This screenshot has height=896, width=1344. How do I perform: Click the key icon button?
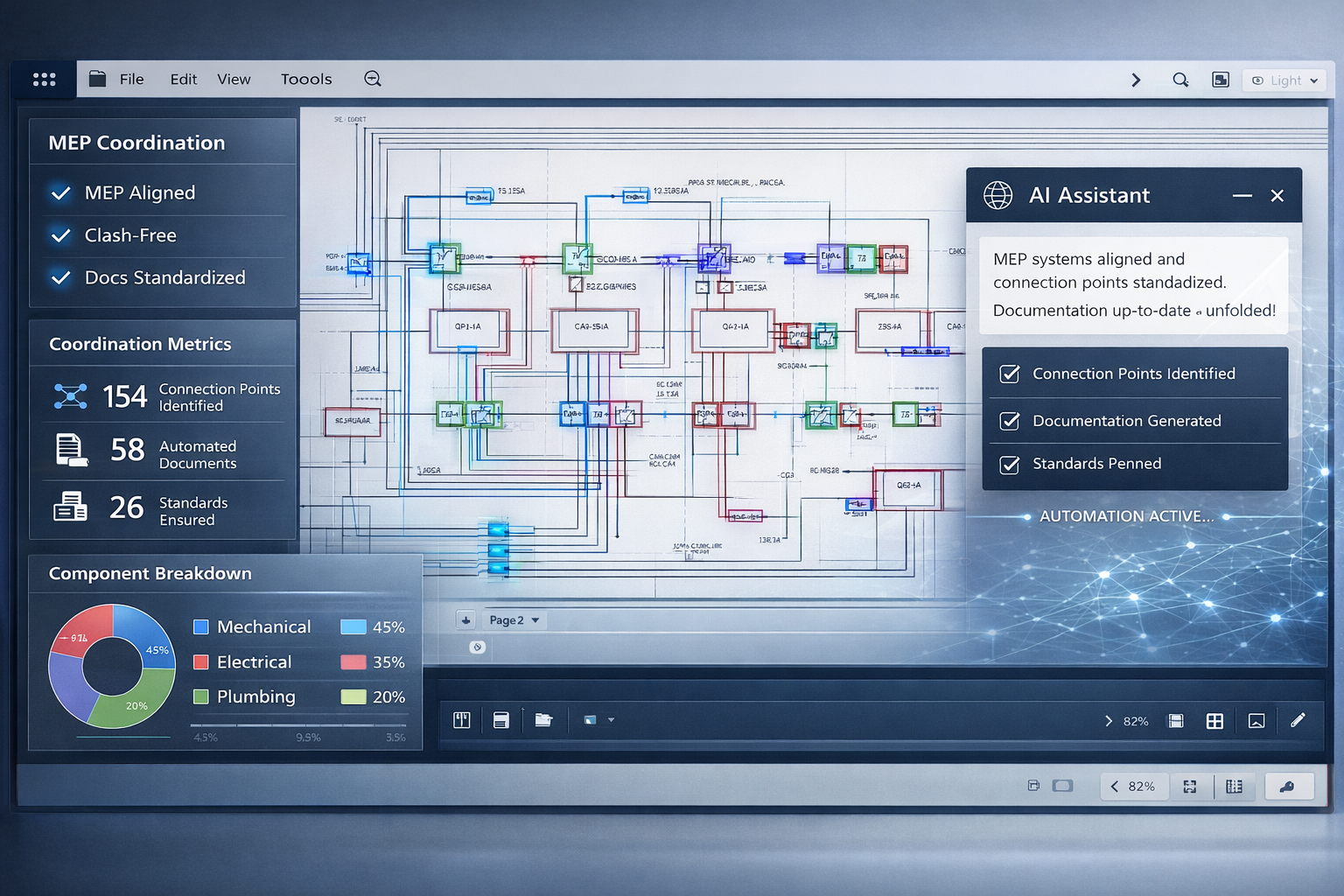1286,787
